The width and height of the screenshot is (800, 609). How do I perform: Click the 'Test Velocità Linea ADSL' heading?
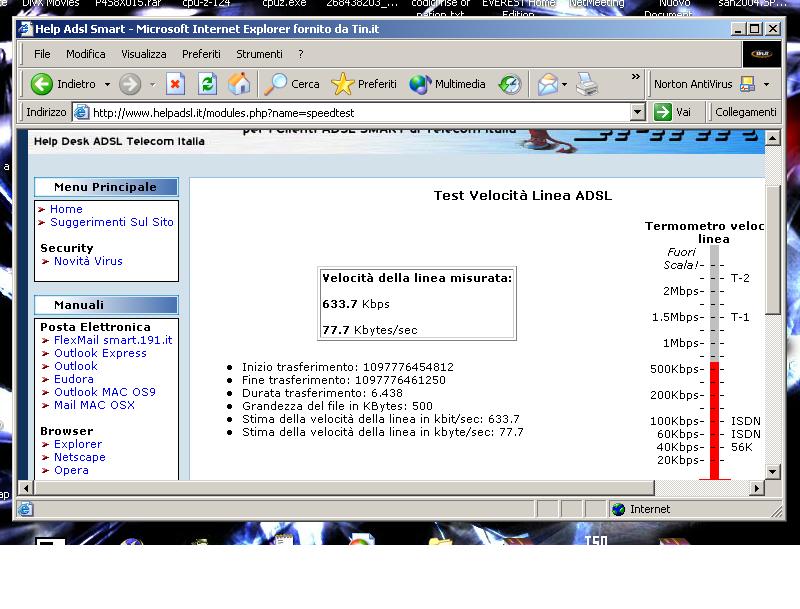click(x=522, y=196)
